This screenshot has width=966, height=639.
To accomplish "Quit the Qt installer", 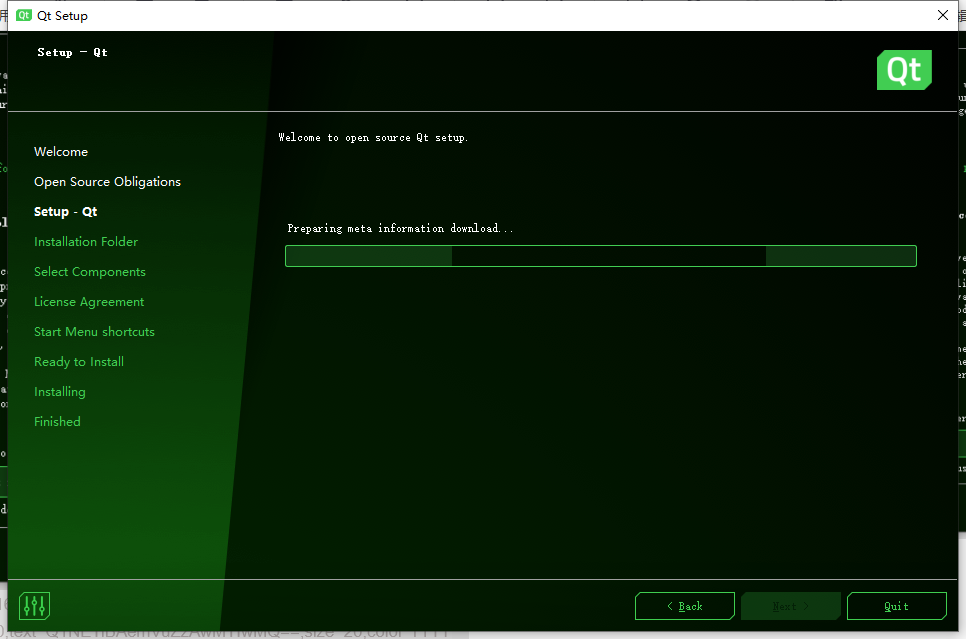I will click(896, 605).
